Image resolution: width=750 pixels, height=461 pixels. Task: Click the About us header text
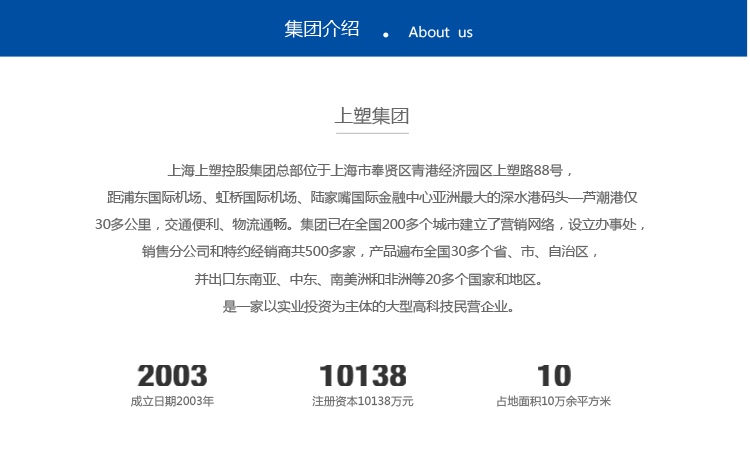click(x=440, y=33)
